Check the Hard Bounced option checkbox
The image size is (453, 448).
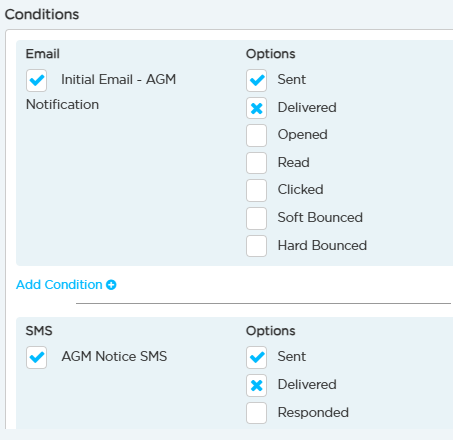256,246
